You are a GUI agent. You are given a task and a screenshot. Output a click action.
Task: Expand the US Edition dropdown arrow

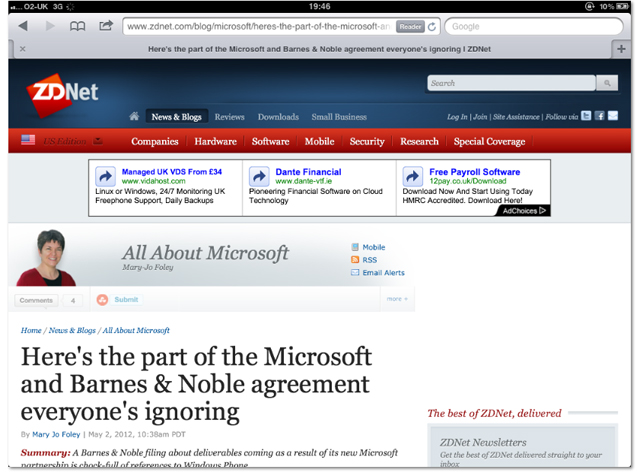(98, 141)
